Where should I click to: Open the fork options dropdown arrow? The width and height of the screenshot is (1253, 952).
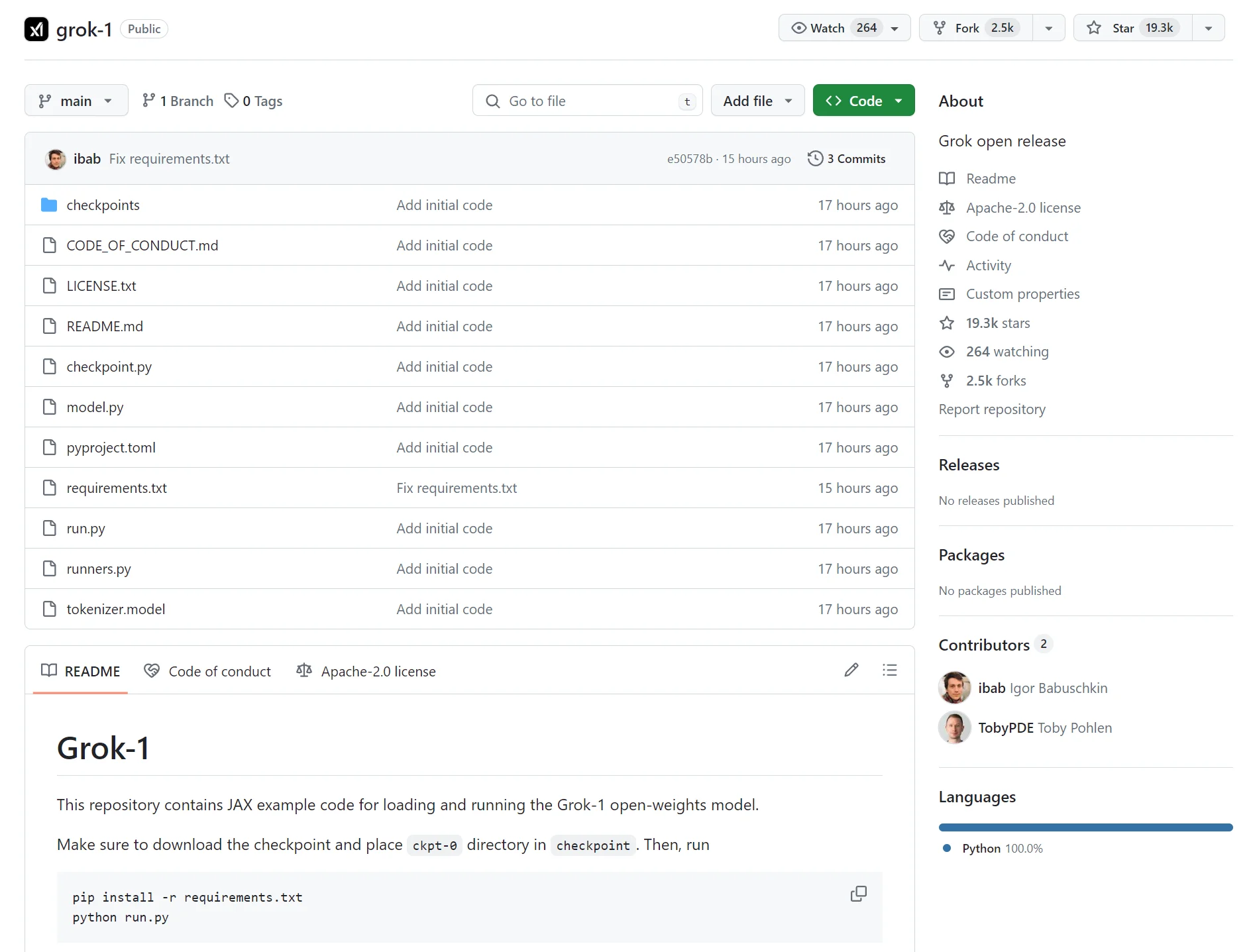coord(1049,28)
